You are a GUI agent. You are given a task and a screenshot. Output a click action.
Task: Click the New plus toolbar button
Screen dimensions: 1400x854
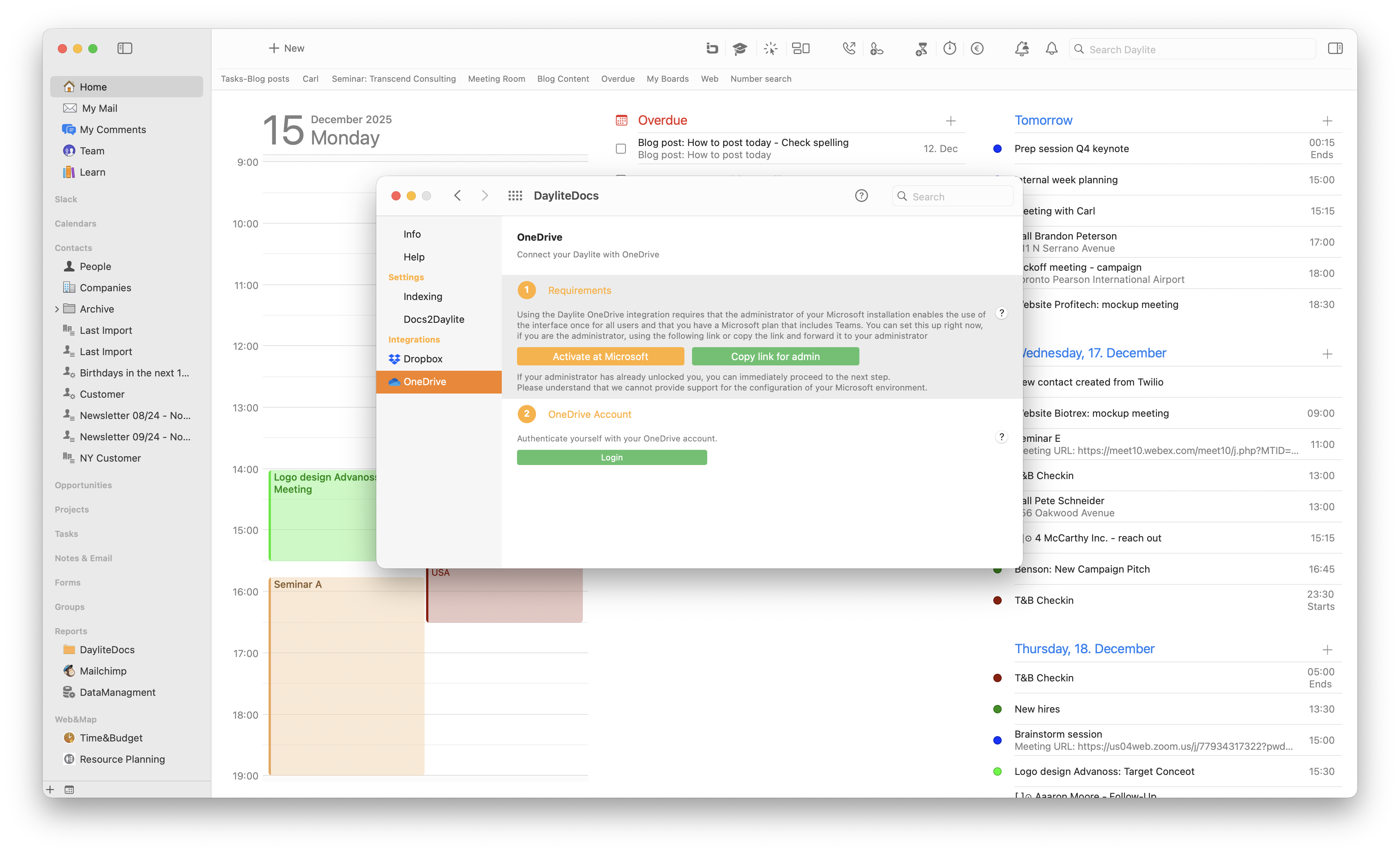[x=286, y=48]
